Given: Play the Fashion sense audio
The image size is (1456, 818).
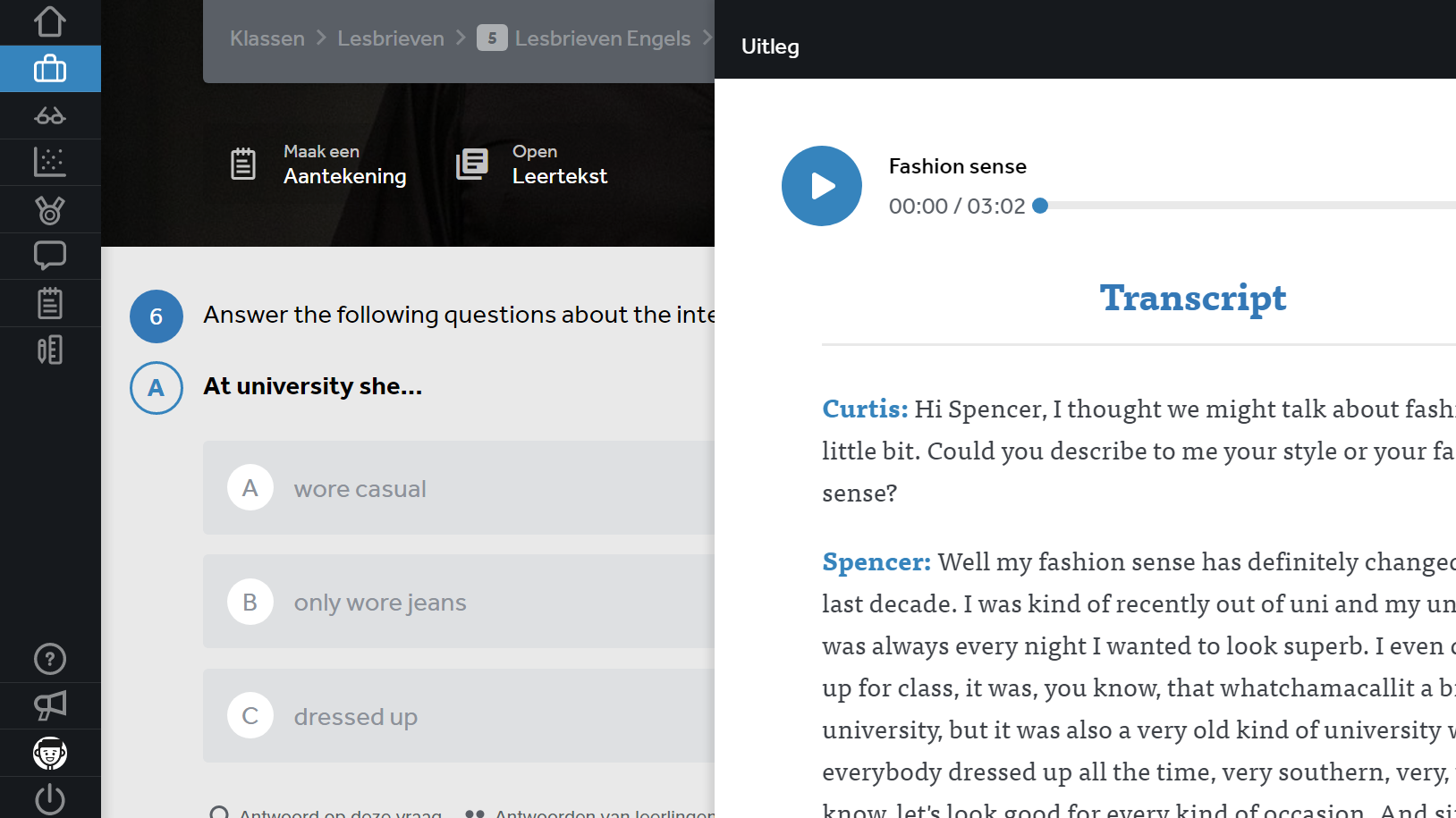Looking at the screenshot, I should point(822,186).
